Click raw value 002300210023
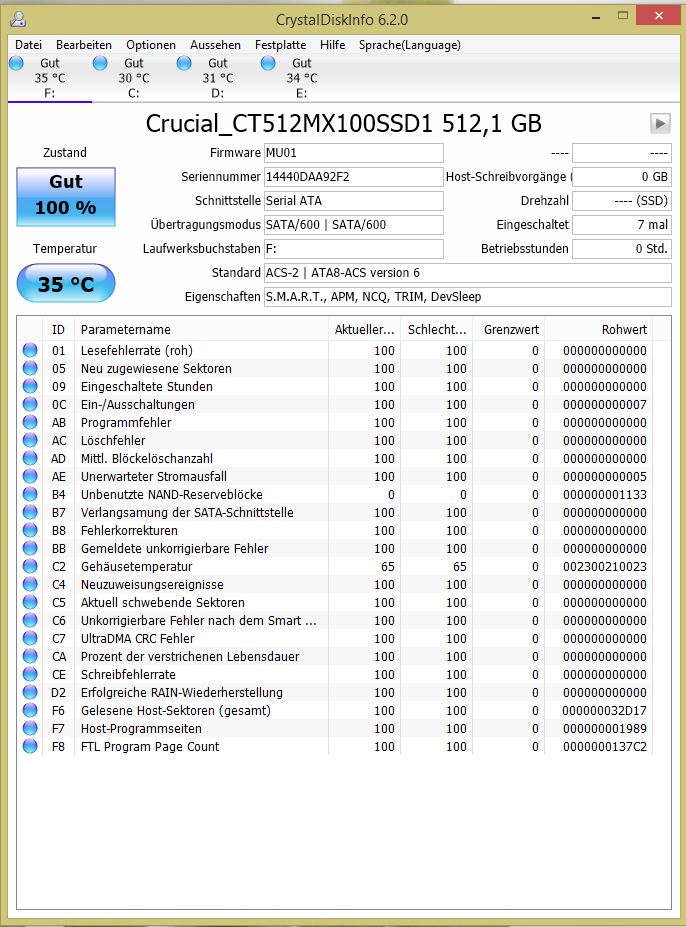This screenshot has width=686, height=927. pos(604,566)
